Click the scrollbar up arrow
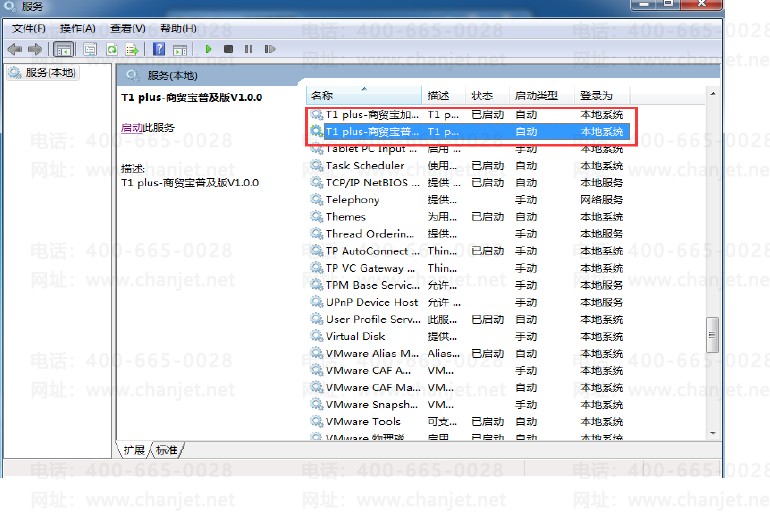The image size is (770, 528). [713, 93]
